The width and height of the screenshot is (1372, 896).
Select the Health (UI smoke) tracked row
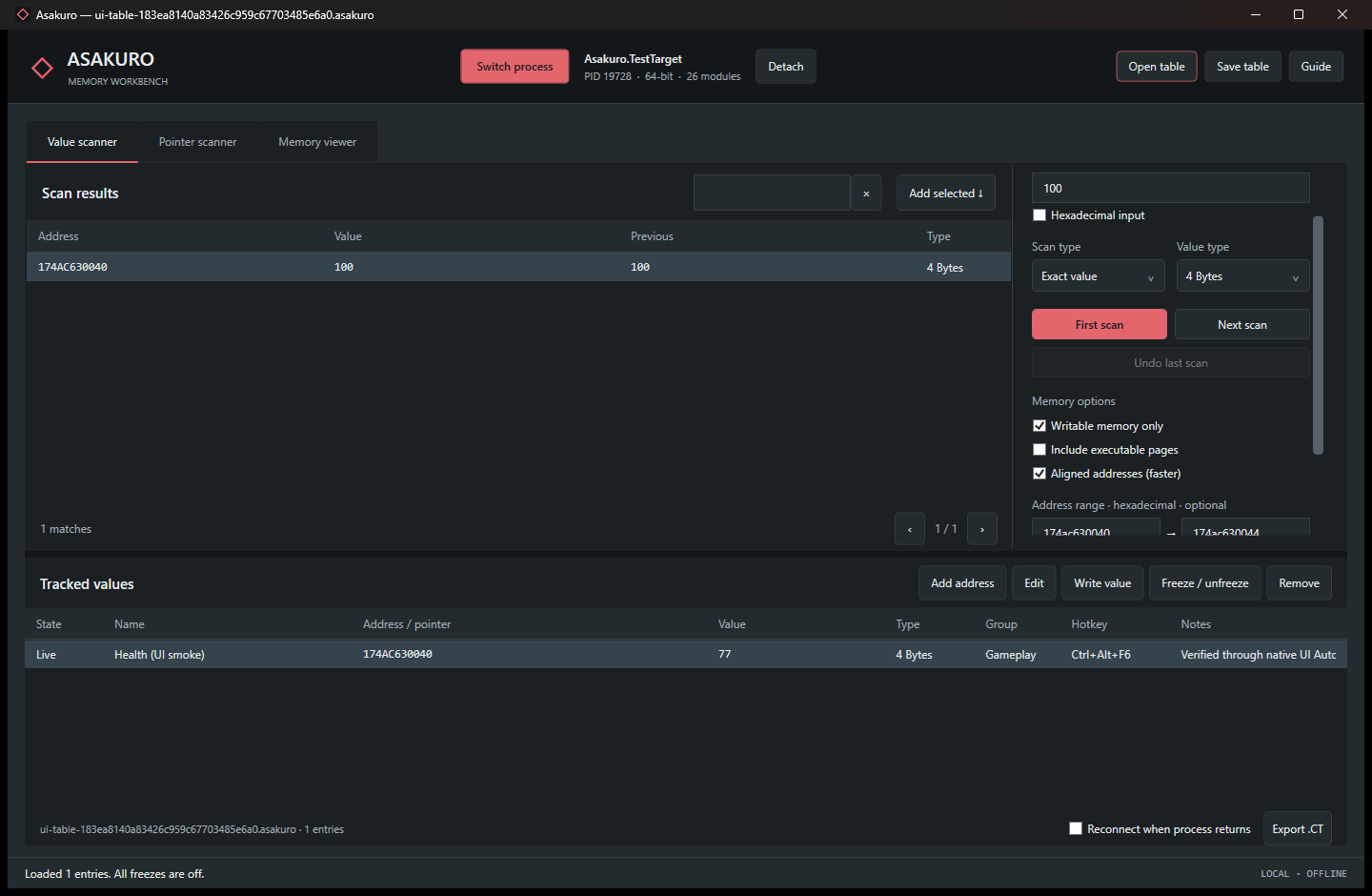pos(686,654)
